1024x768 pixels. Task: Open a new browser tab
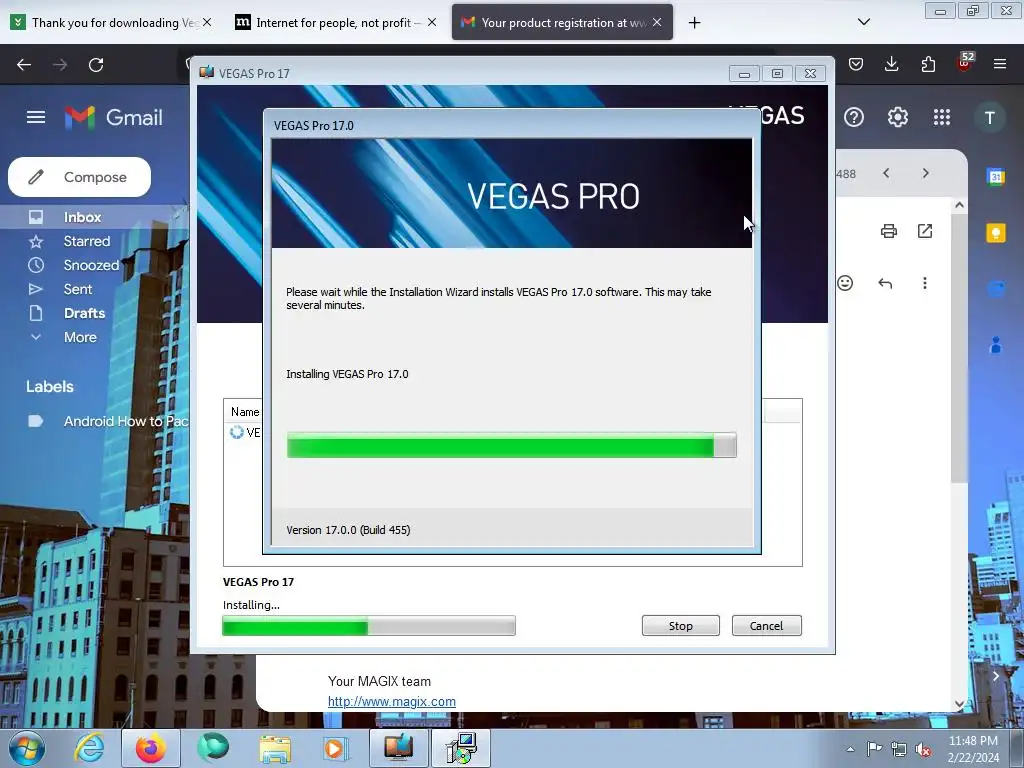tap(694, 23)
